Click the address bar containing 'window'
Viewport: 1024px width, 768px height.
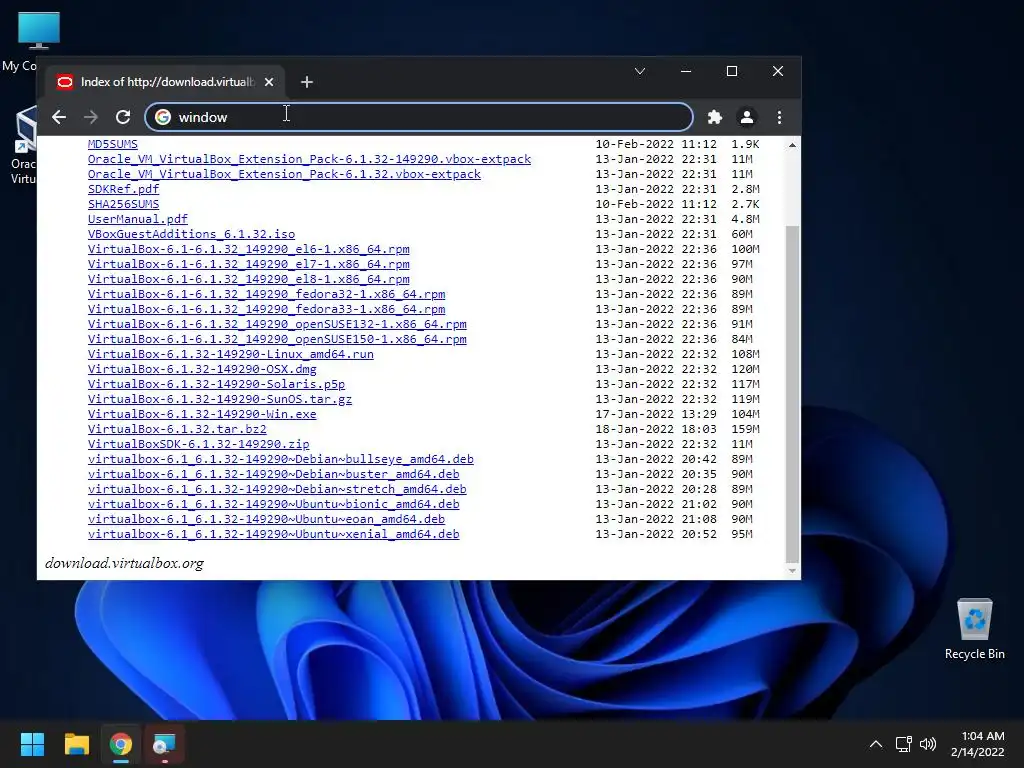pyautogui.click(x=419, y=117)
